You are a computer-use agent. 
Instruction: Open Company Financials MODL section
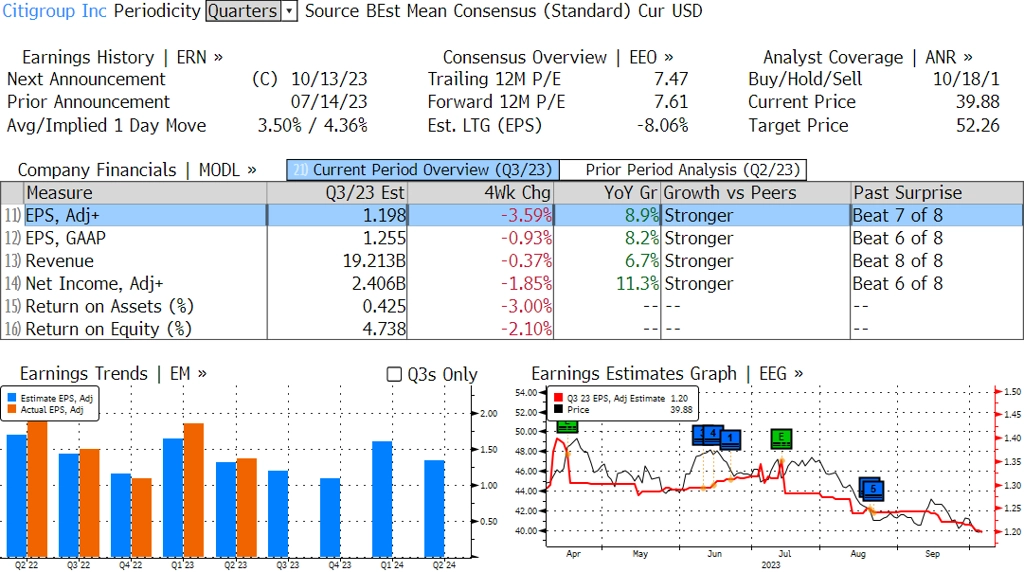coord(136,170)
